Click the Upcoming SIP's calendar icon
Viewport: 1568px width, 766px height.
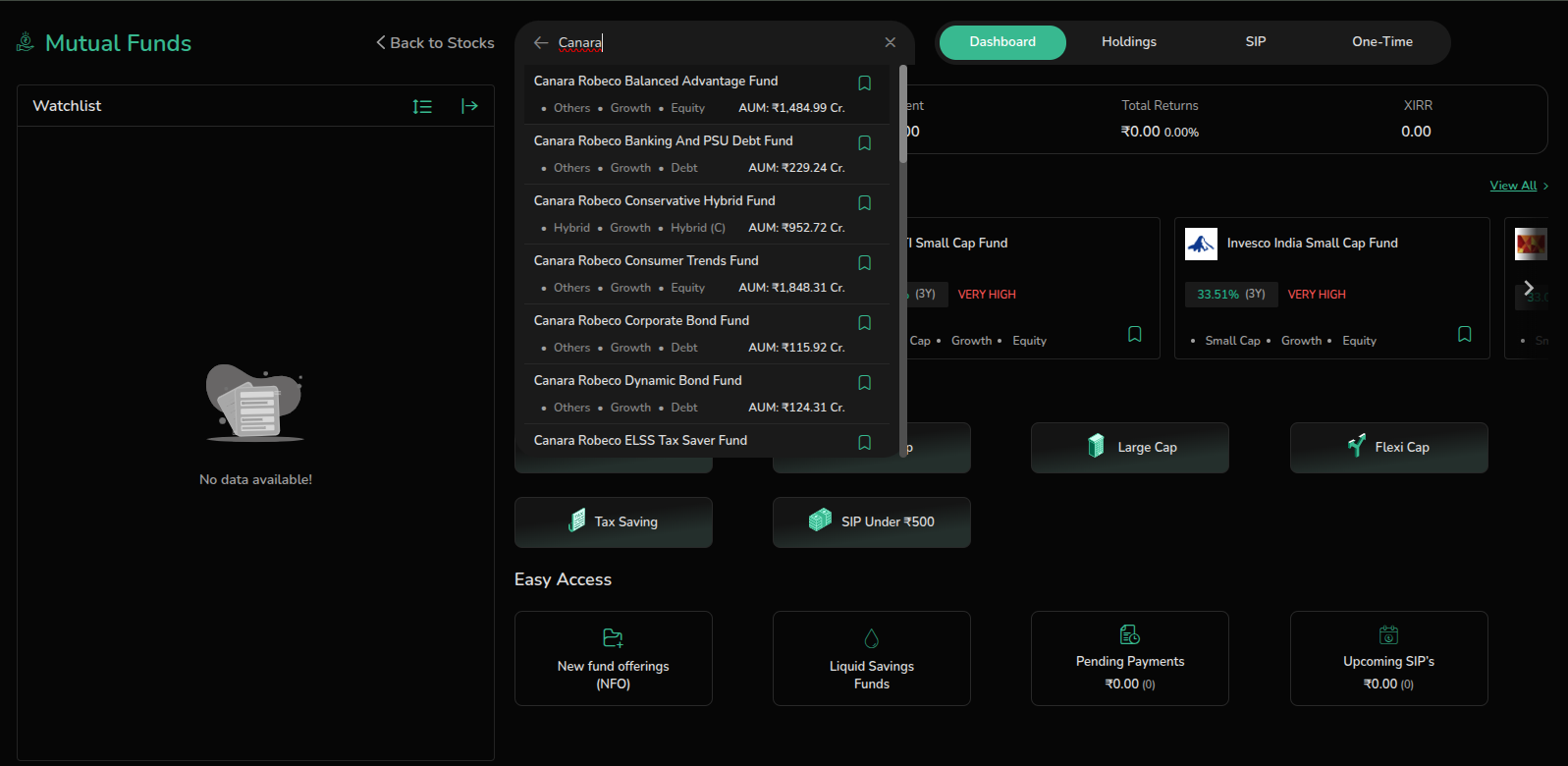[1388, 634]
